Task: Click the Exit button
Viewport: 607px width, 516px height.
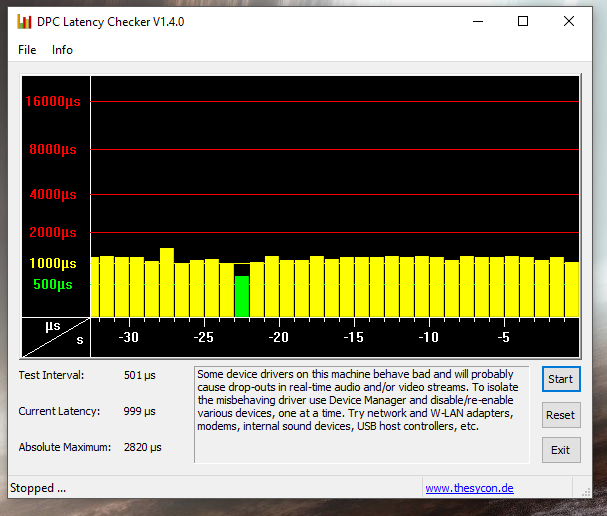Action: (x=561, y=450)
